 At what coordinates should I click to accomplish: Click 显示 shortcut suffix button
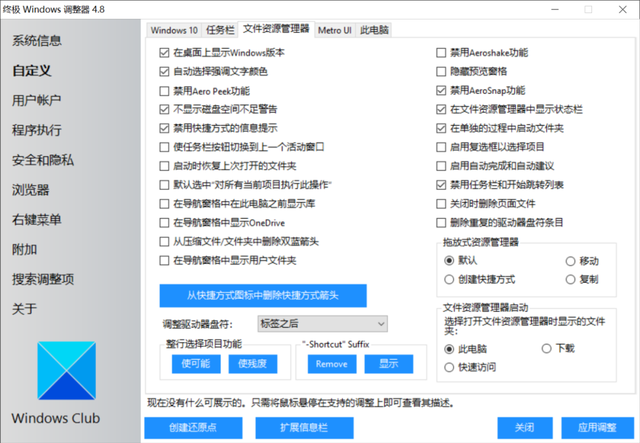coord(389,364)
